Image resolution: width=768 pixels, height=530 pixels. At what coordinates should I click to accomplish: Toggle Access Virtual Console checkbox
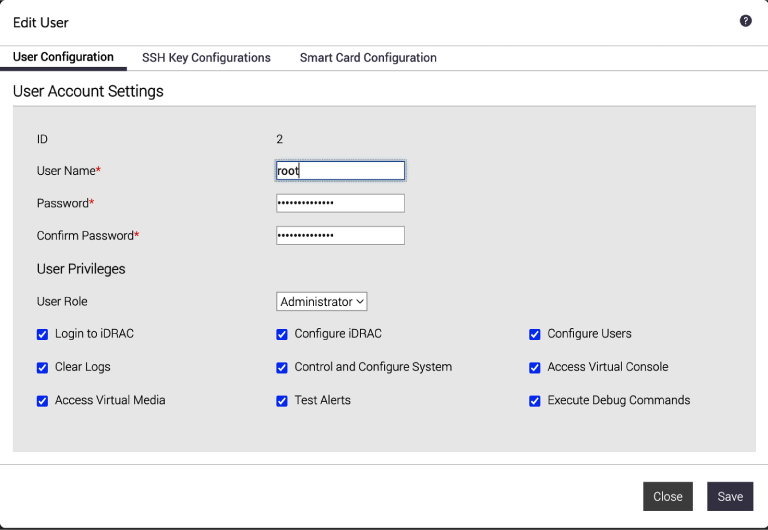click(535, 368)
